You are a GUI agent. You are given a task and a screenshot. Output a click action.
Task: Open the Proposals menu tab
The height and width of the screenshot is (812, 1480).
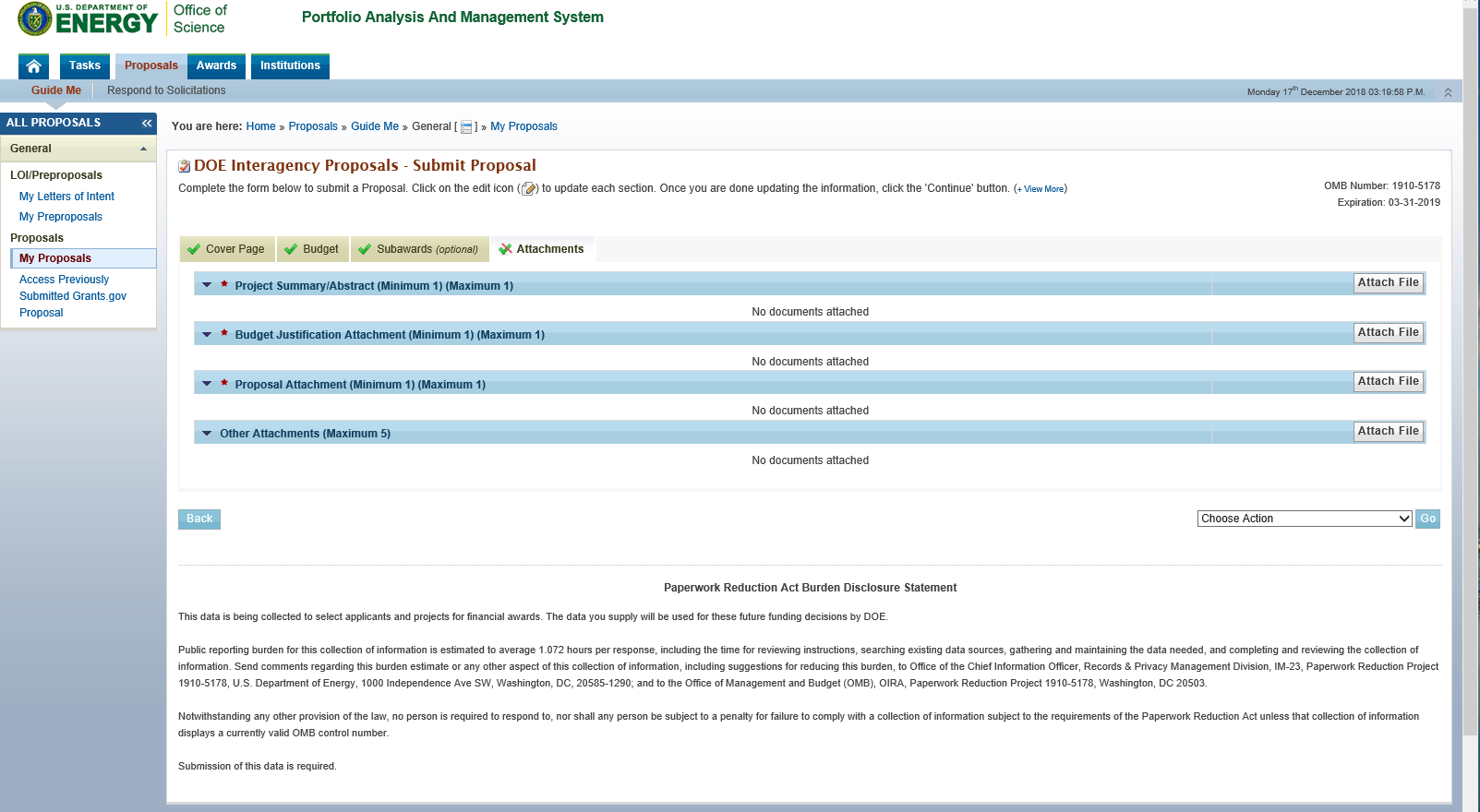pos(151,66)
